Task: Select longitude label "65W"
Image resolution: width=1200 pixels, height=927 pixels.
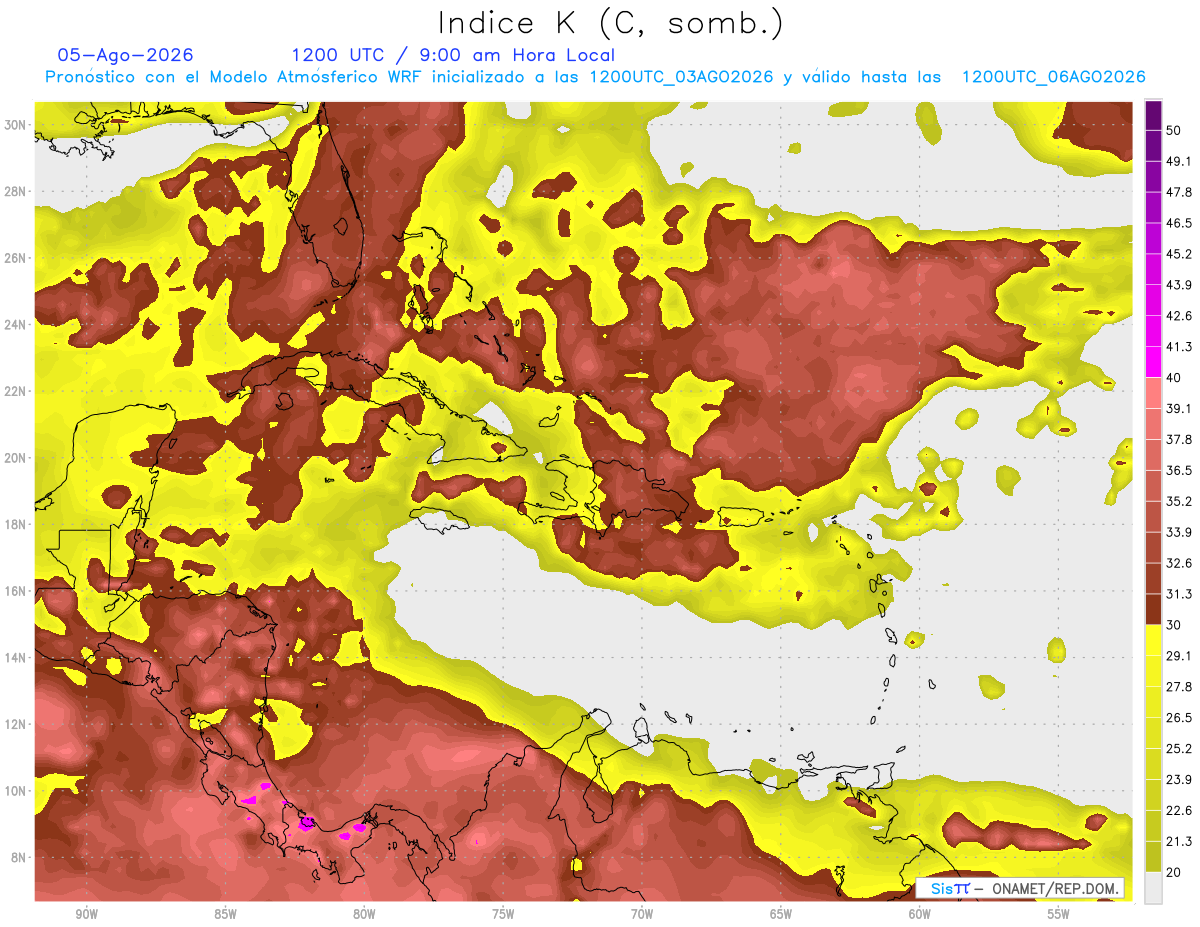Action: 781,914
